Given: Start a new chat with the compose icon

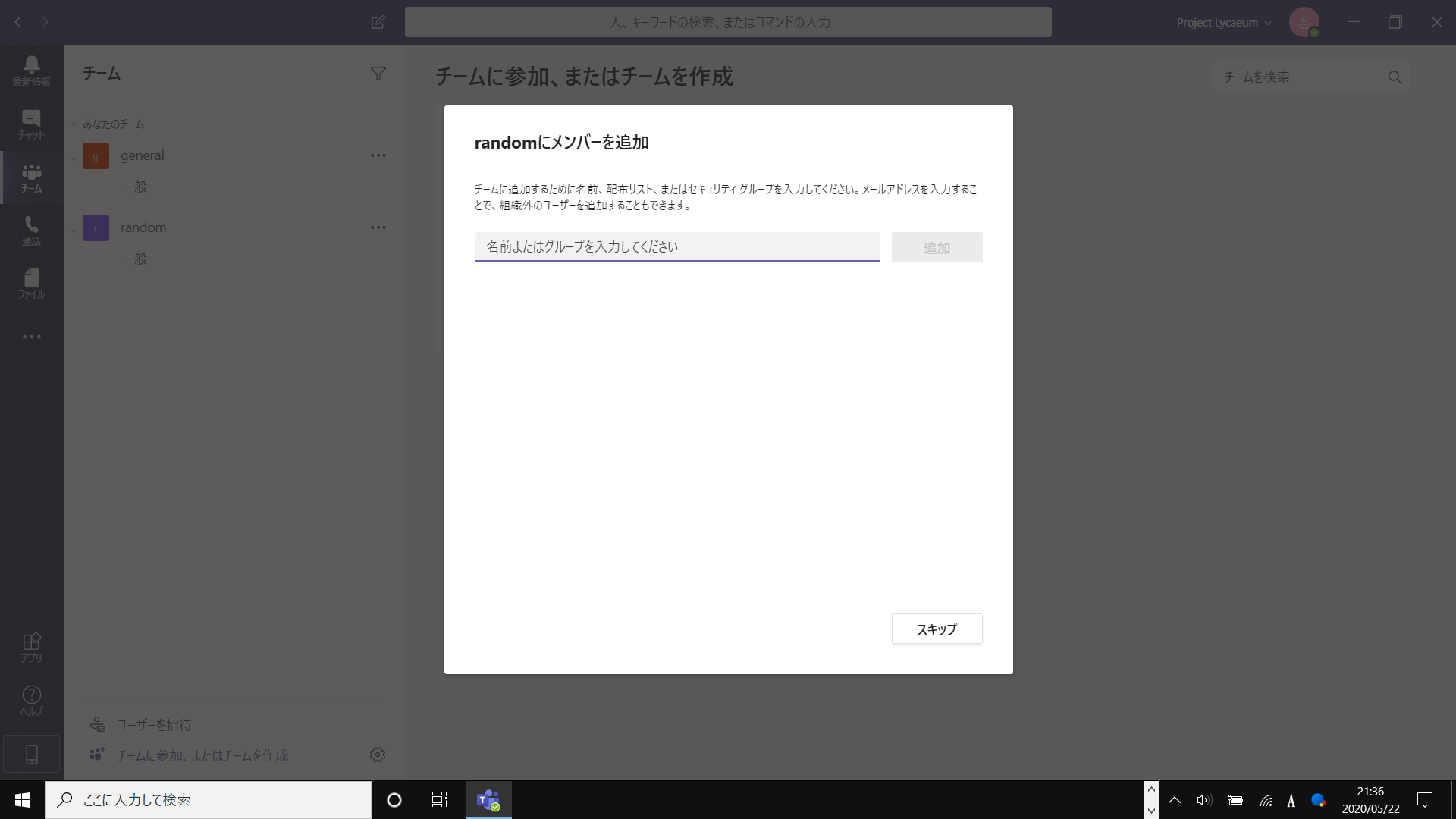Looking at the screenshot, I should coord(378,22).
